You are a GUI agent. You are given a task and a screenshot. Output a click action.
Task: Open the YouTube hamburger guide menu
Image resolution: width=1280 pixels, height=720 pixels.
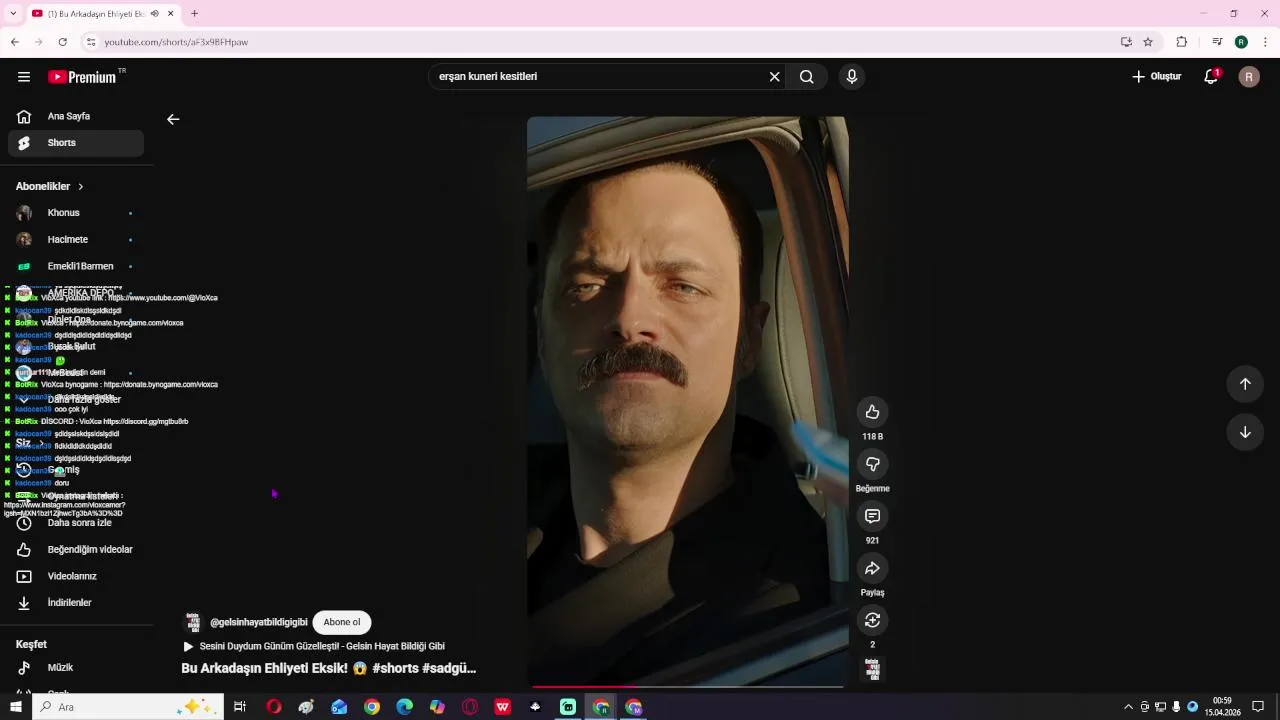pyautogui.click(x=24, y=77)
